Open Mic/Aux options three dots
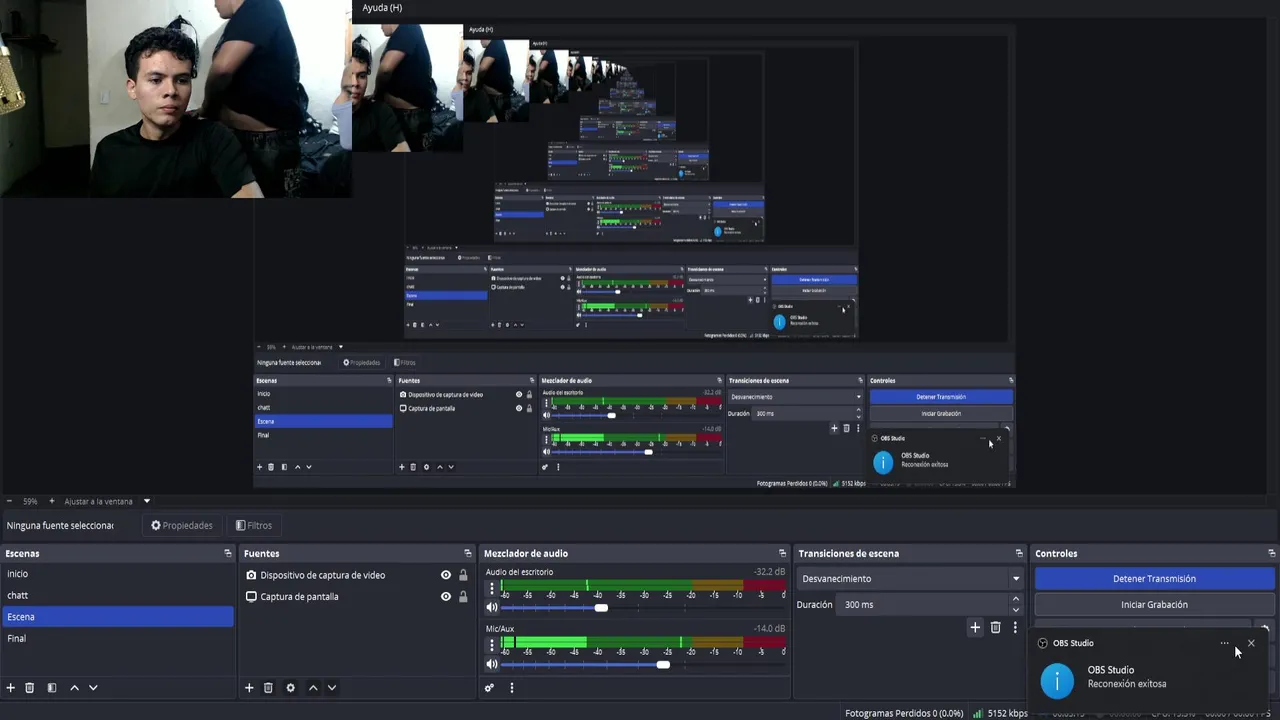The height and width of the screenshot is (720, 1280). pos(491,644)
